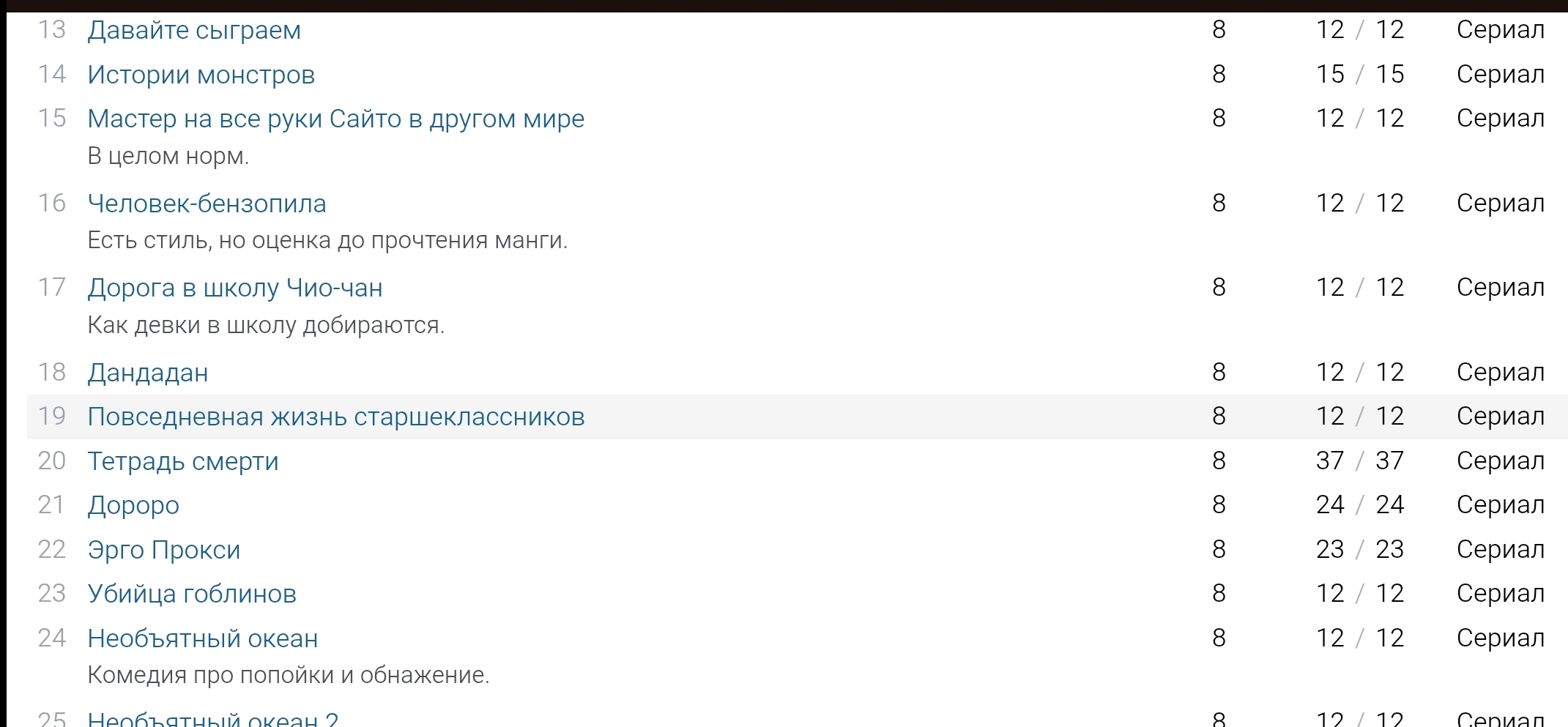
Task: Click the score 8 of Тетрадь смерти
Action: (x=1219, y=461)
